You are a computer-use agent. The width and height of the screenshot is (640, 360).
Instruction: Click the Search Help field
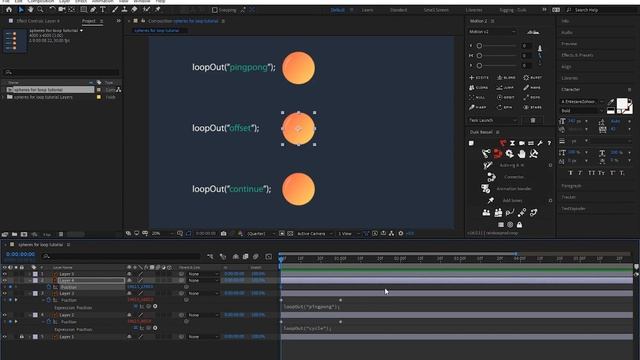pyautogui.click(x=602, y=10)
